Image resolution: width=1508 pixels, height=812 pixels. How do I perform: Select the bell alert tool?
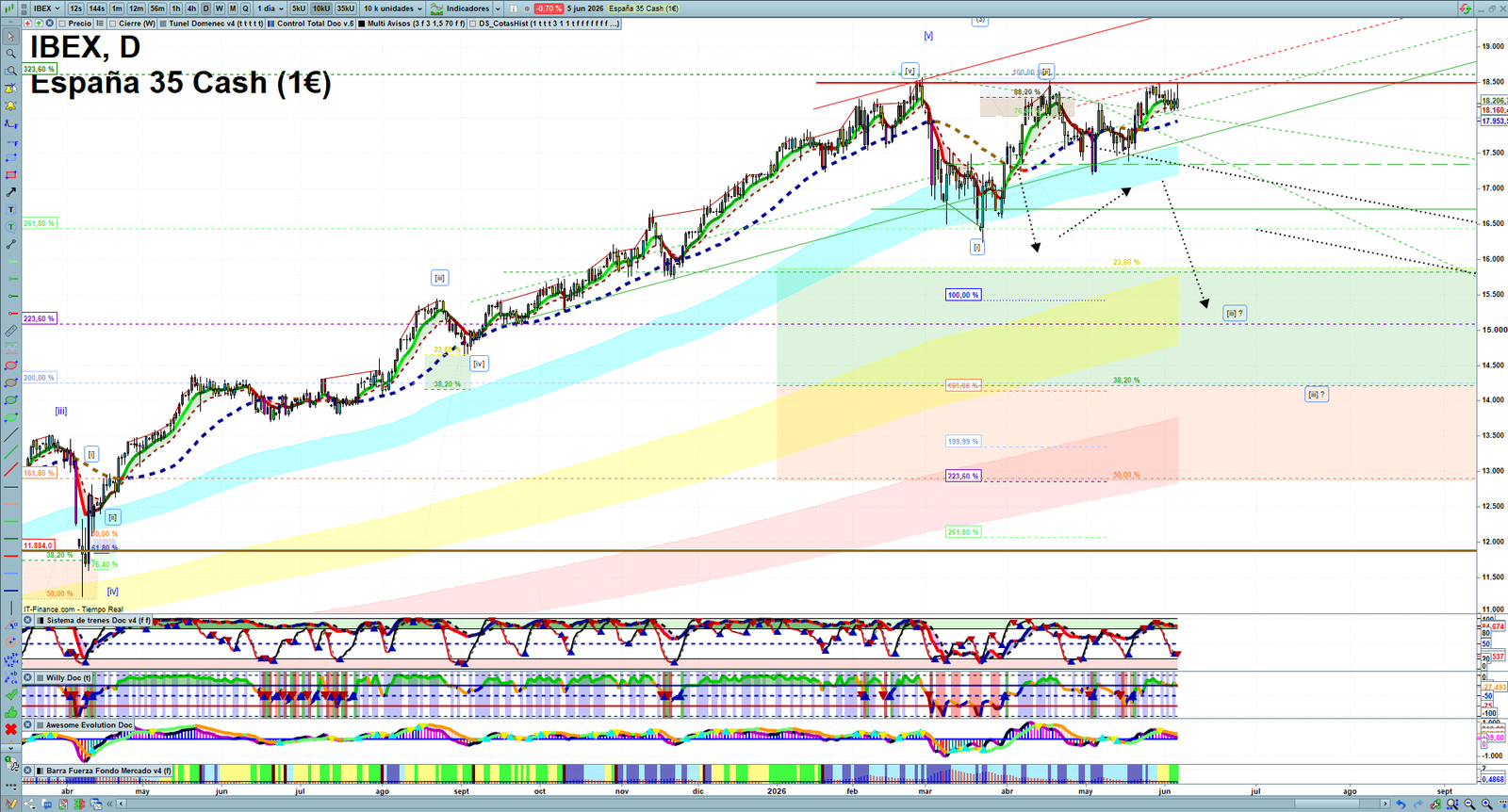point(11,106)
